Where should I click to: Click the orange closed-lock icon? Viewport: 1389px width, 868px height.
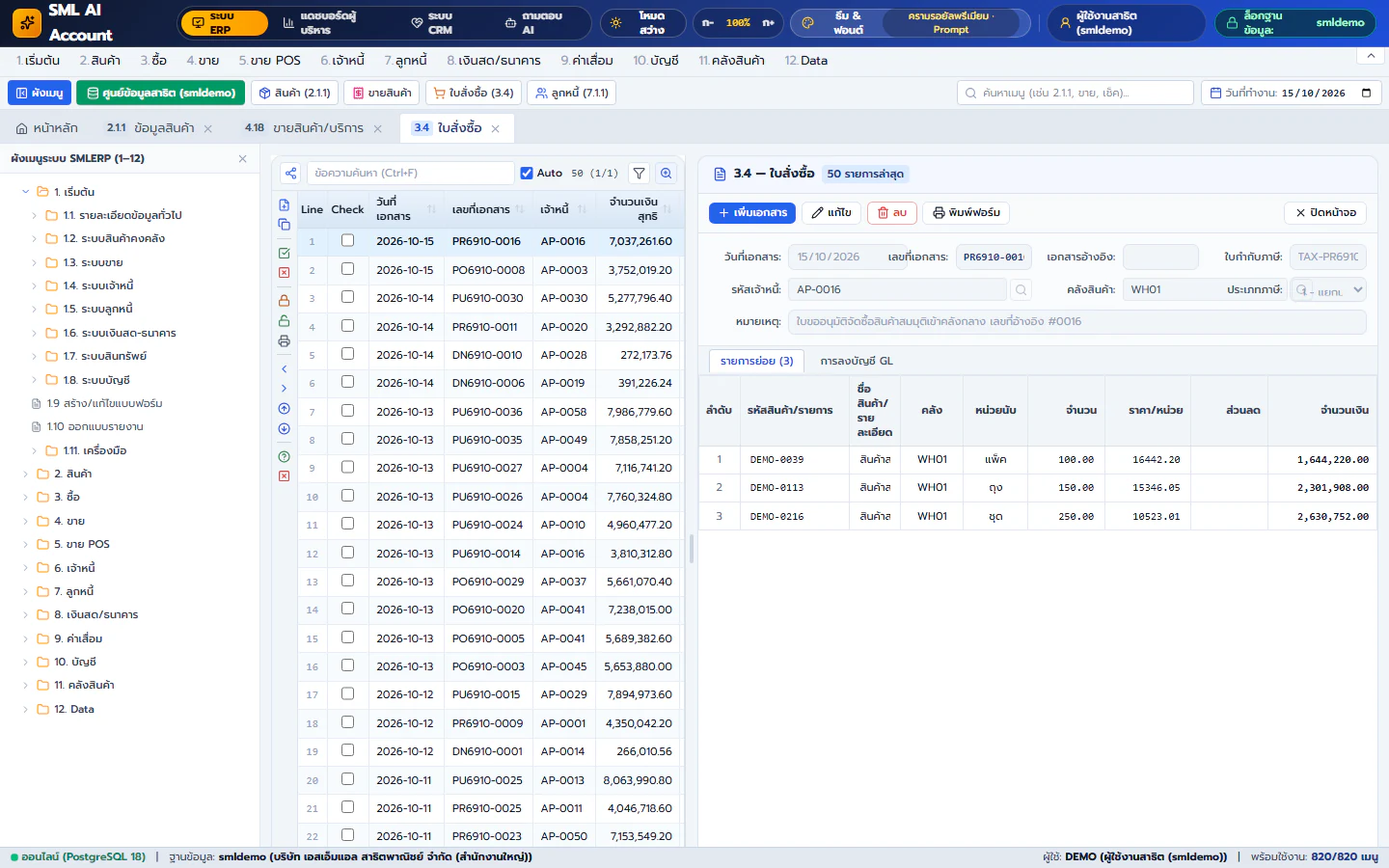pos(284,301)
